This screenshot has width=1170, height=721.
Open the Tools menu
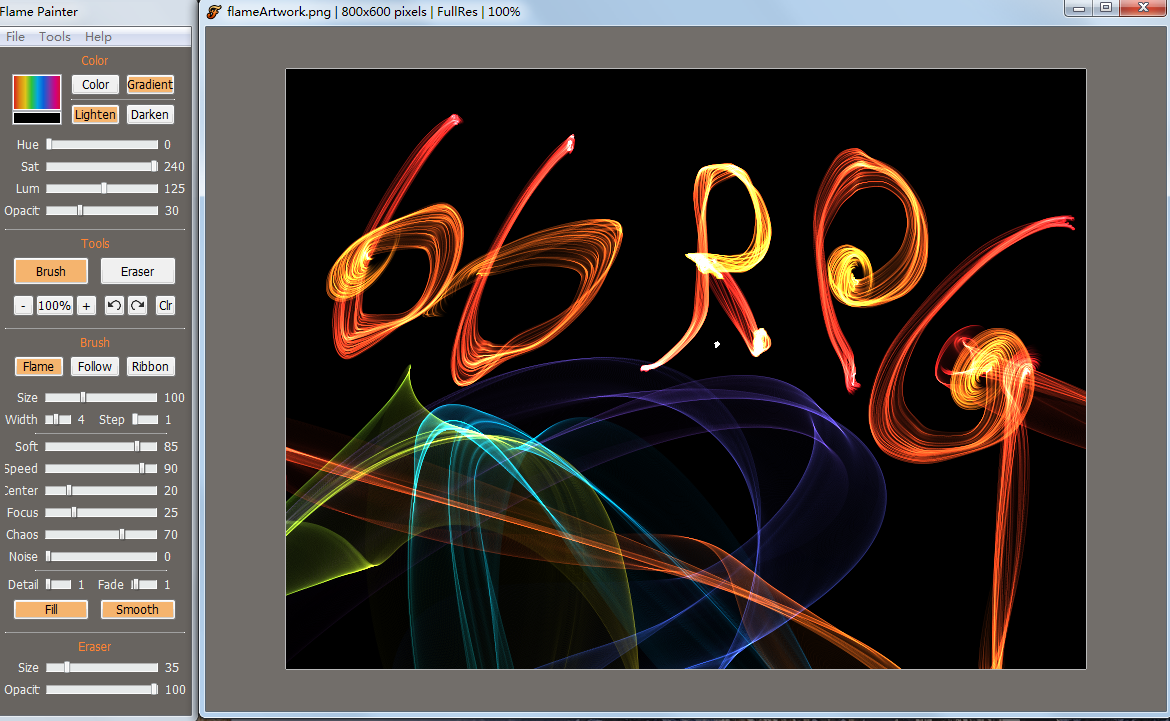pyautogui.click(x=54, y=37)
